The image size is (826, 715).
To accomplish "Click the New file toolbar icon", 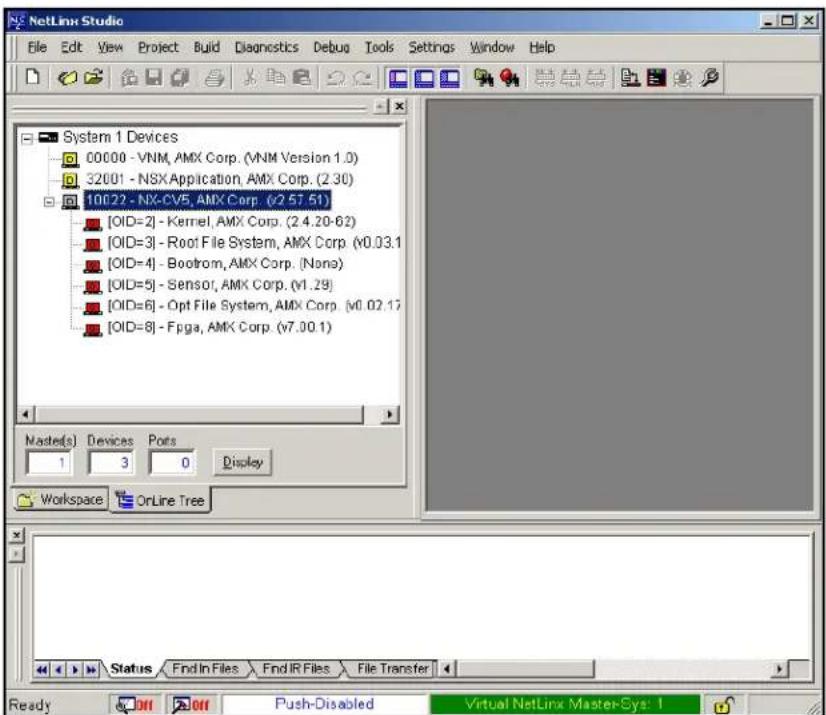I will 33,78.
